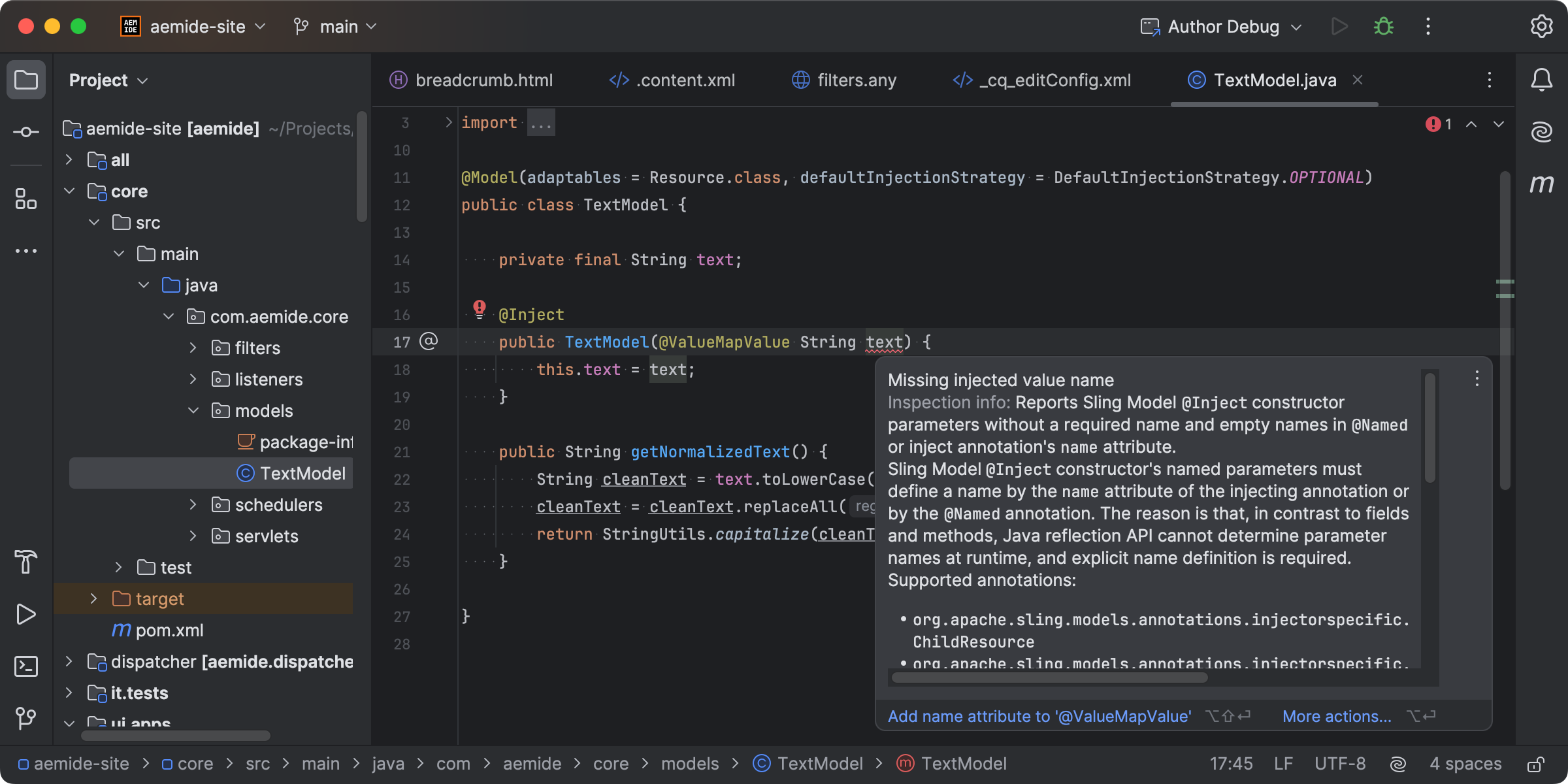This screenshot has width=1568, height=784.
Task: Click the run/play button icon
Action: (x=1338, y=27)
